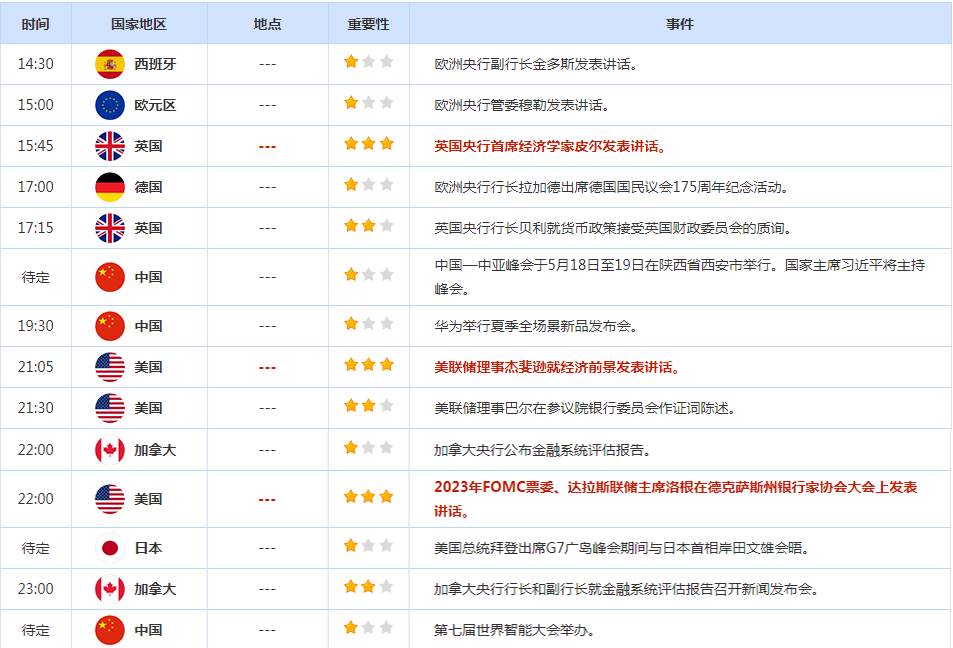Click the red location dashes in 15:45 row
The width and height of the screenshot is (953, 648).
click(267, 146)
